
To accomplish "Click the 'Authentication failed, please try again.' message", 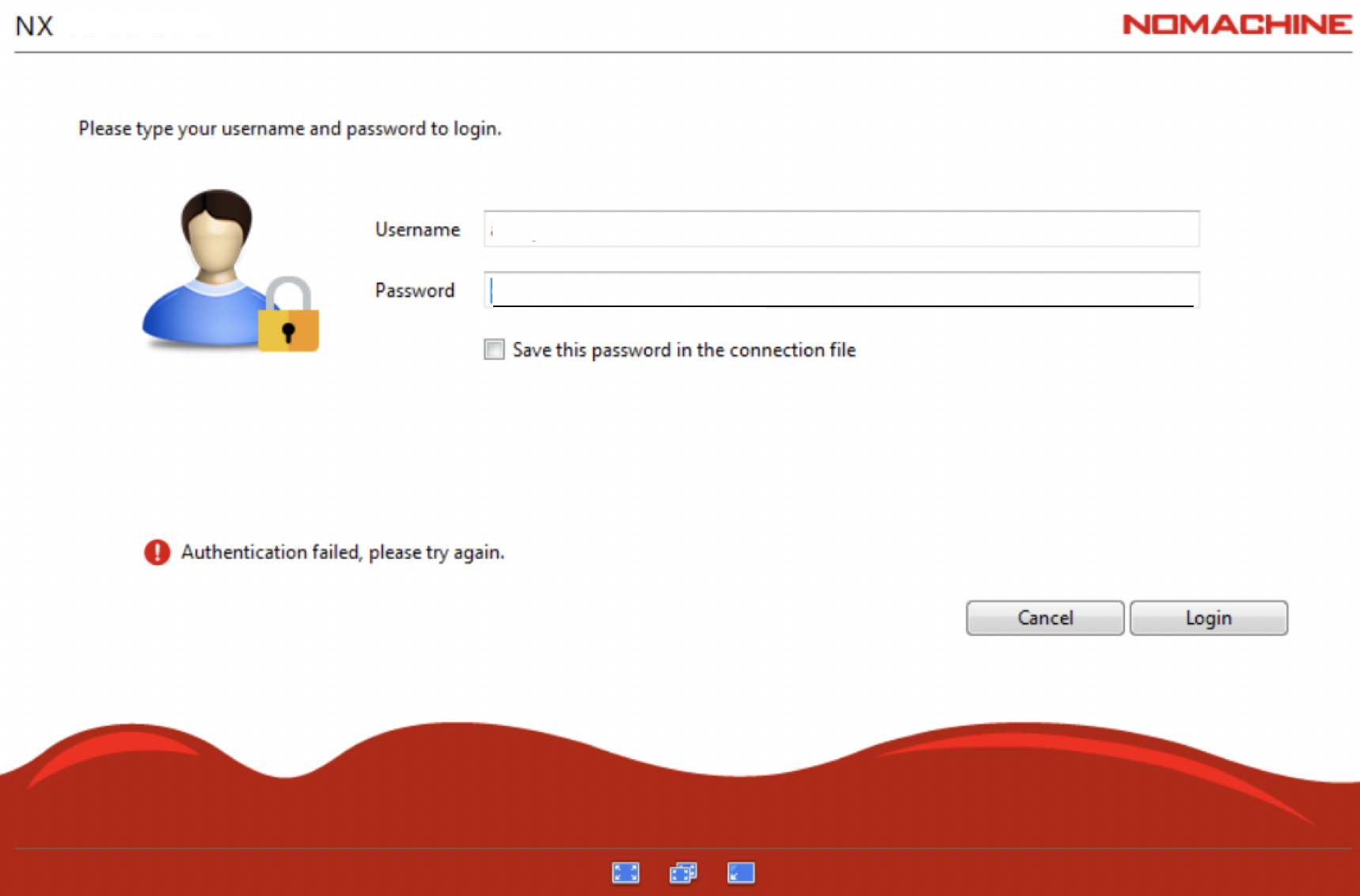I will point(343,552).
